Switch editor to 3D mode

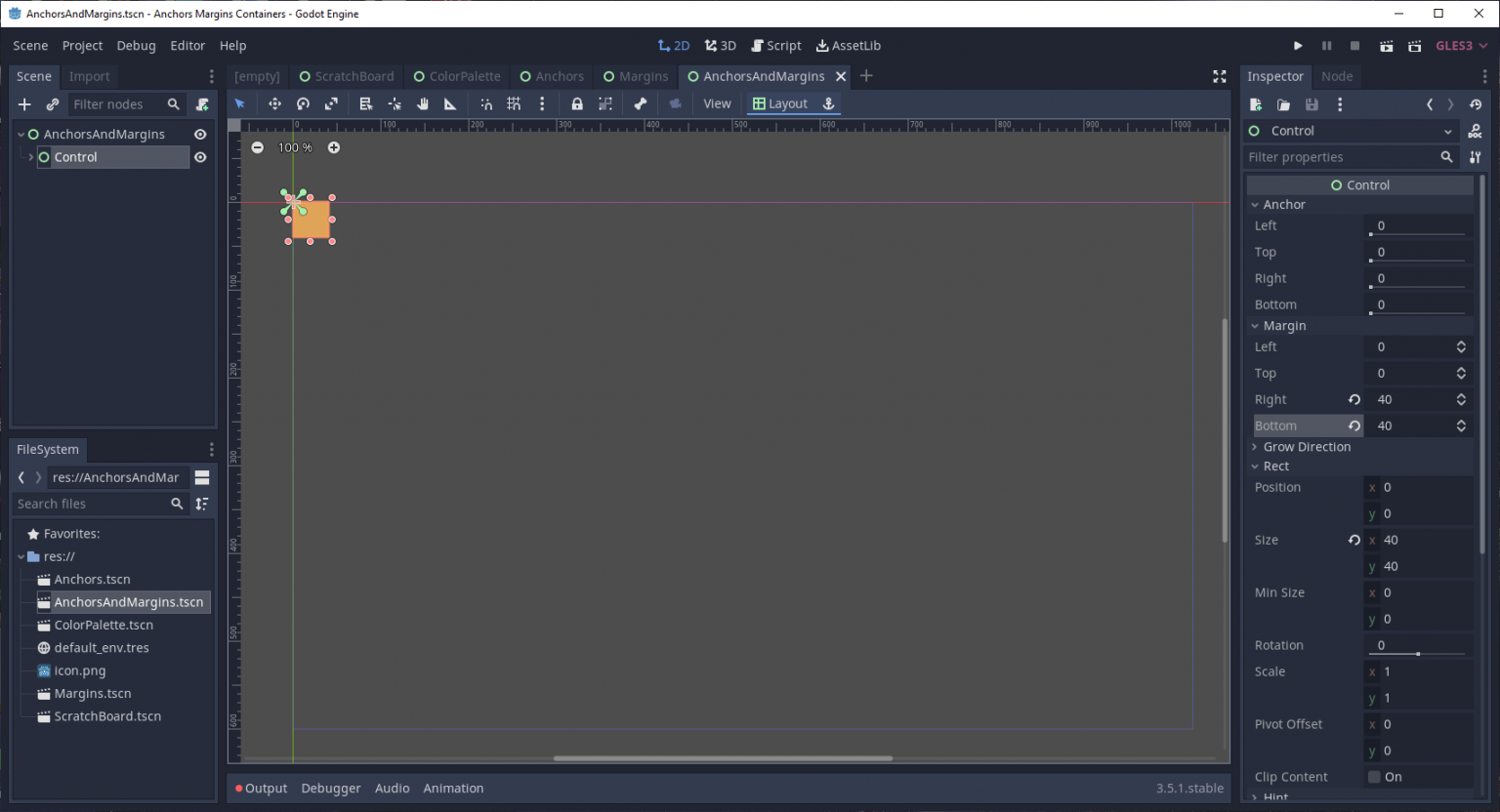pyautogui.click(x=720, y=45)
